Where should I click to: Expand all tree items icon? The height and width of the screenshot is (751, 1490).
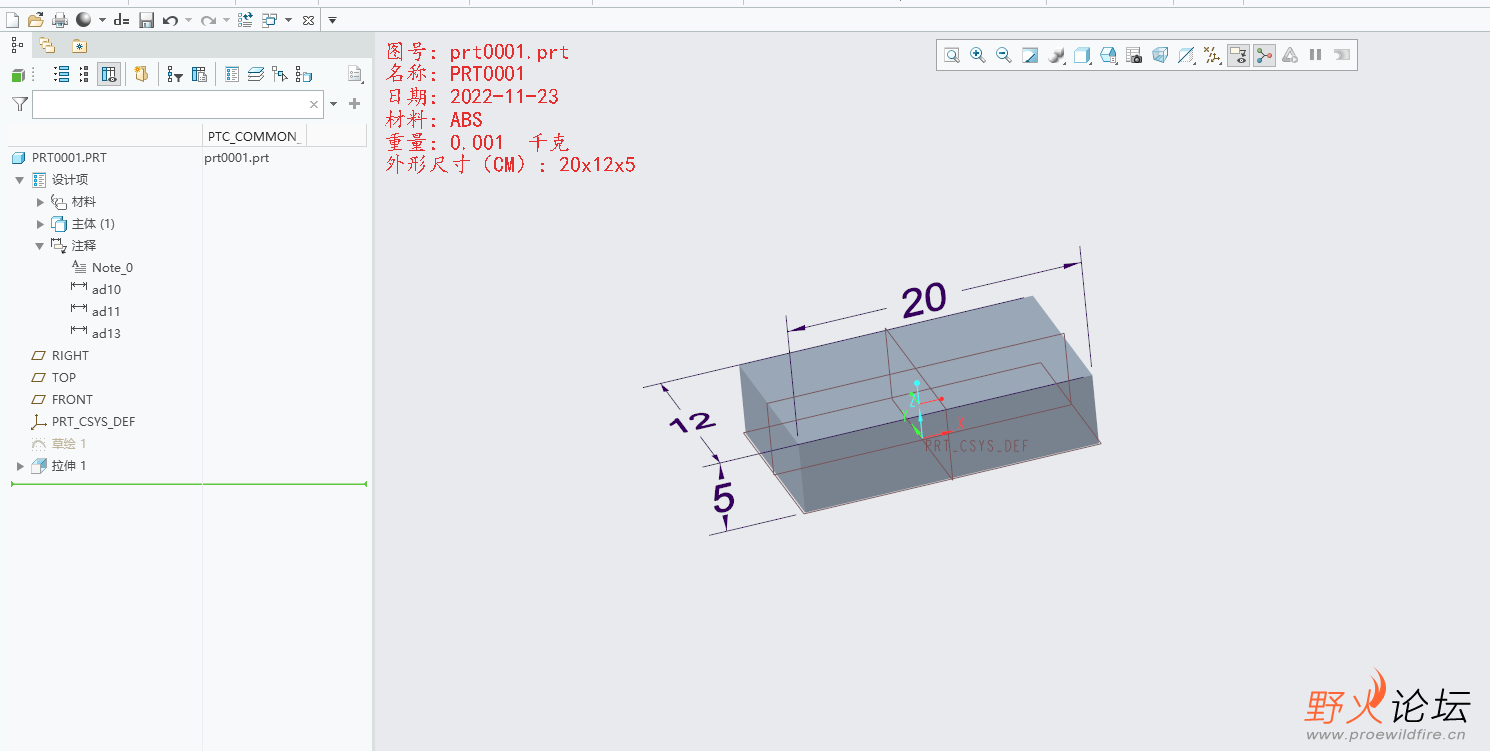[61, 74]
